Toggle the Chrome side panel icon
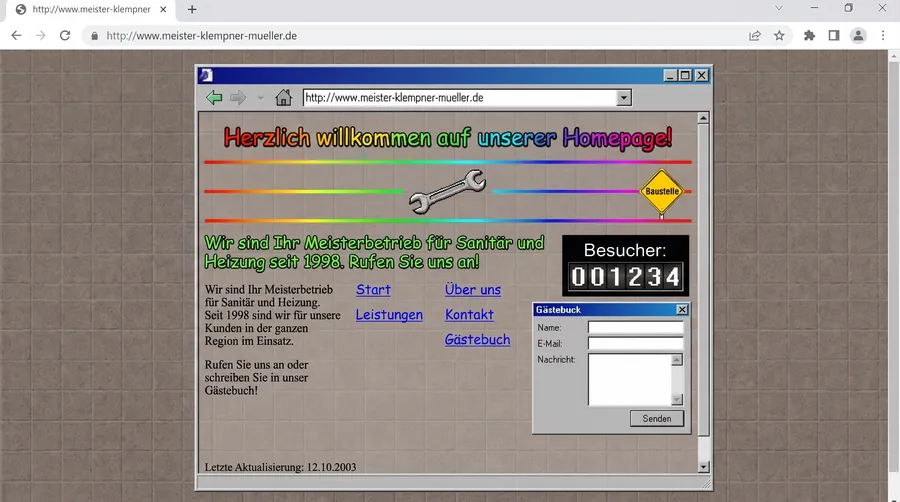This screenshot has width=900, height=502. coord(834,36)
